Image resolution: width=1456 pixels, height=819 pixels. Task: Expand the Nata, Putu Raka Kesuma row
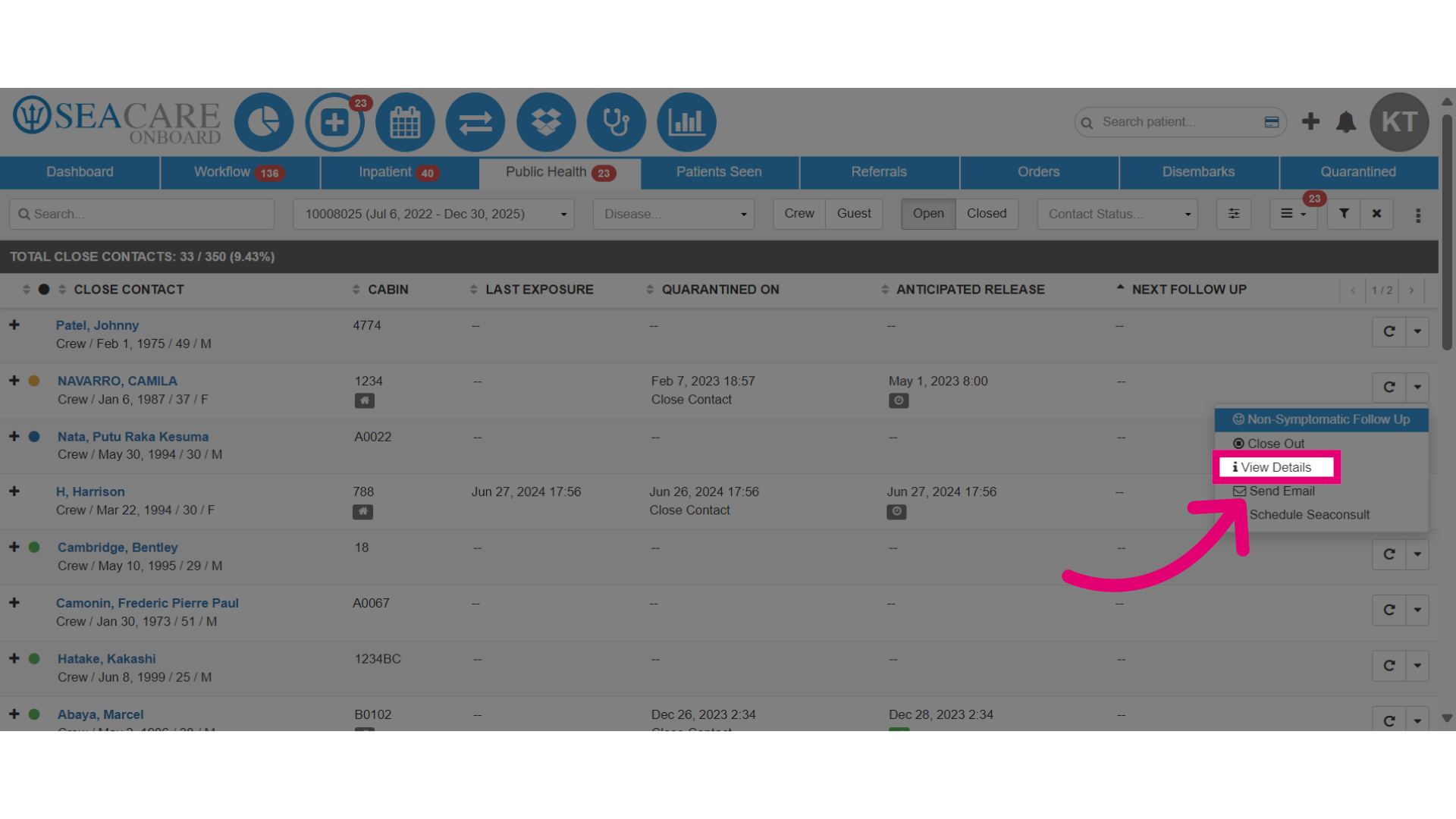(x=14, y=436)
